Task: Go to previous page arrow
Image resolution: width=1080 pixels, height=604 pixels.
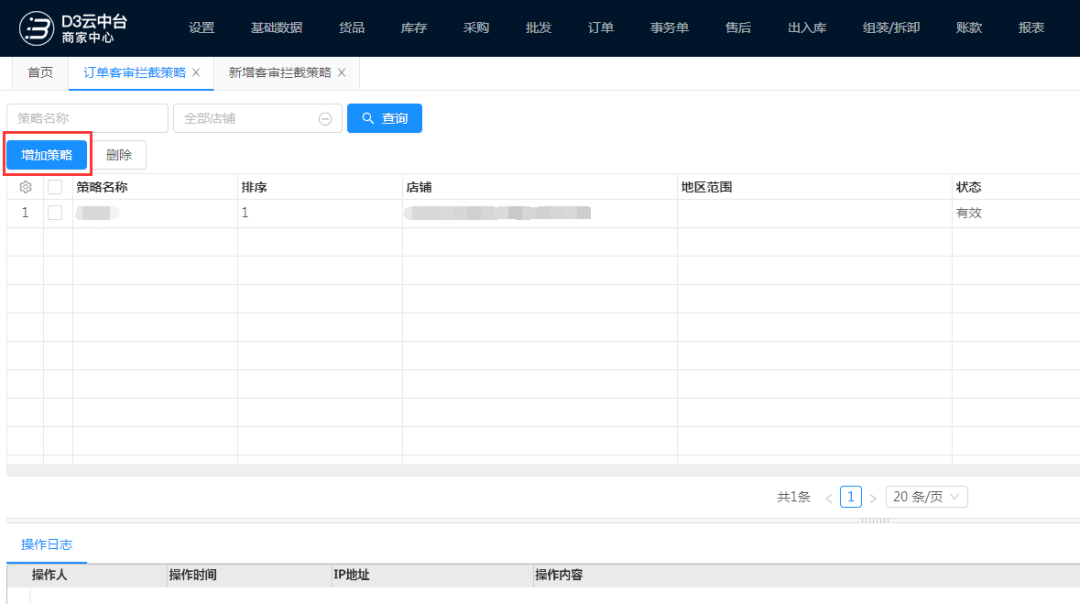Action: coord(829,497)
